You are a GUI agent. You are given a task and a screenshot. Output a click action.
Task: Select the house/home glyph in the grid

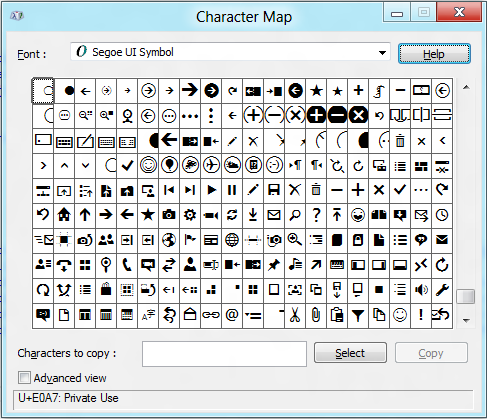(x=64, y=215)
